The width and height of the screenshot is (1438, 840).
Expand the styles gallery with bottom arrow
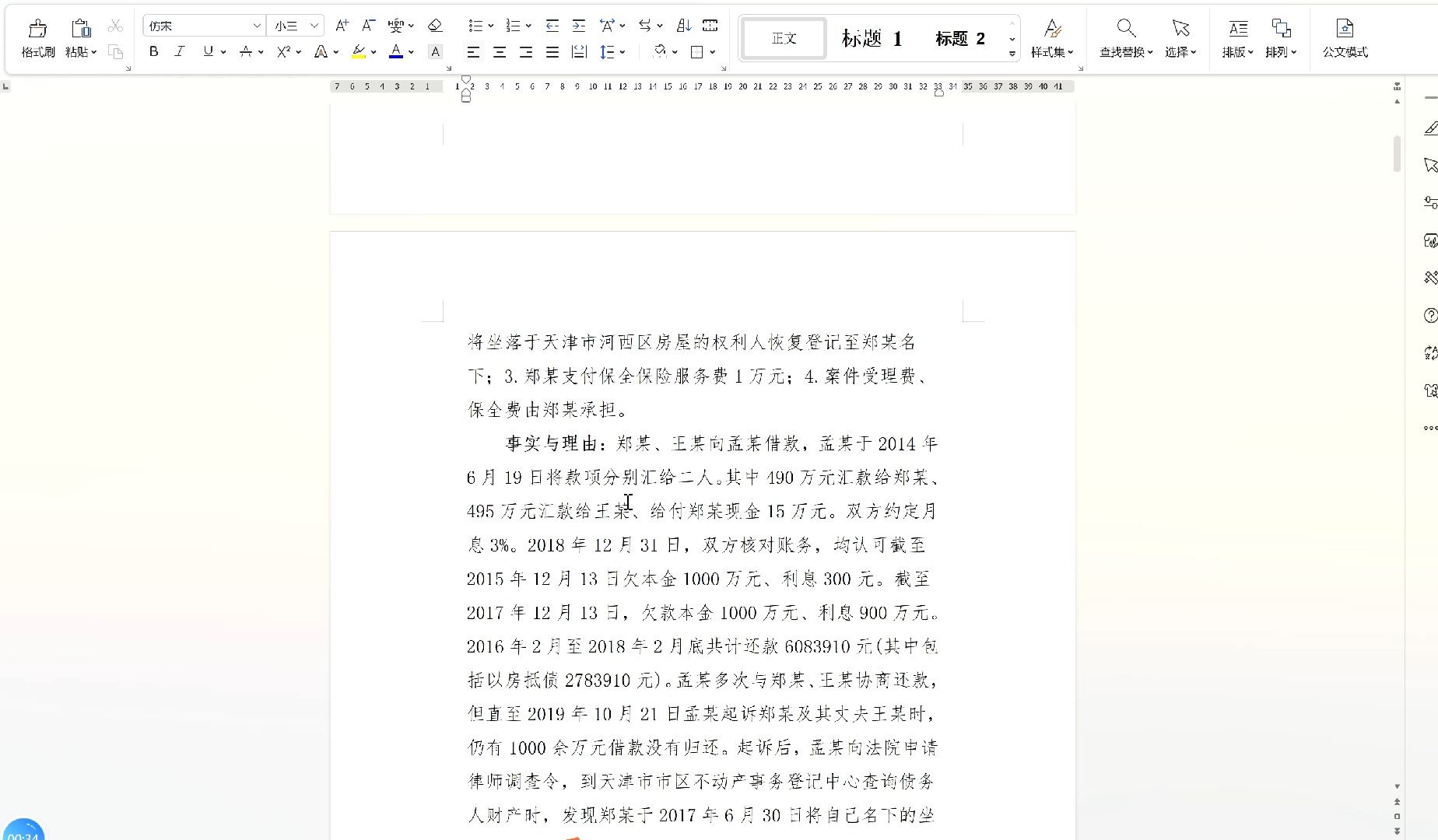1012,54
